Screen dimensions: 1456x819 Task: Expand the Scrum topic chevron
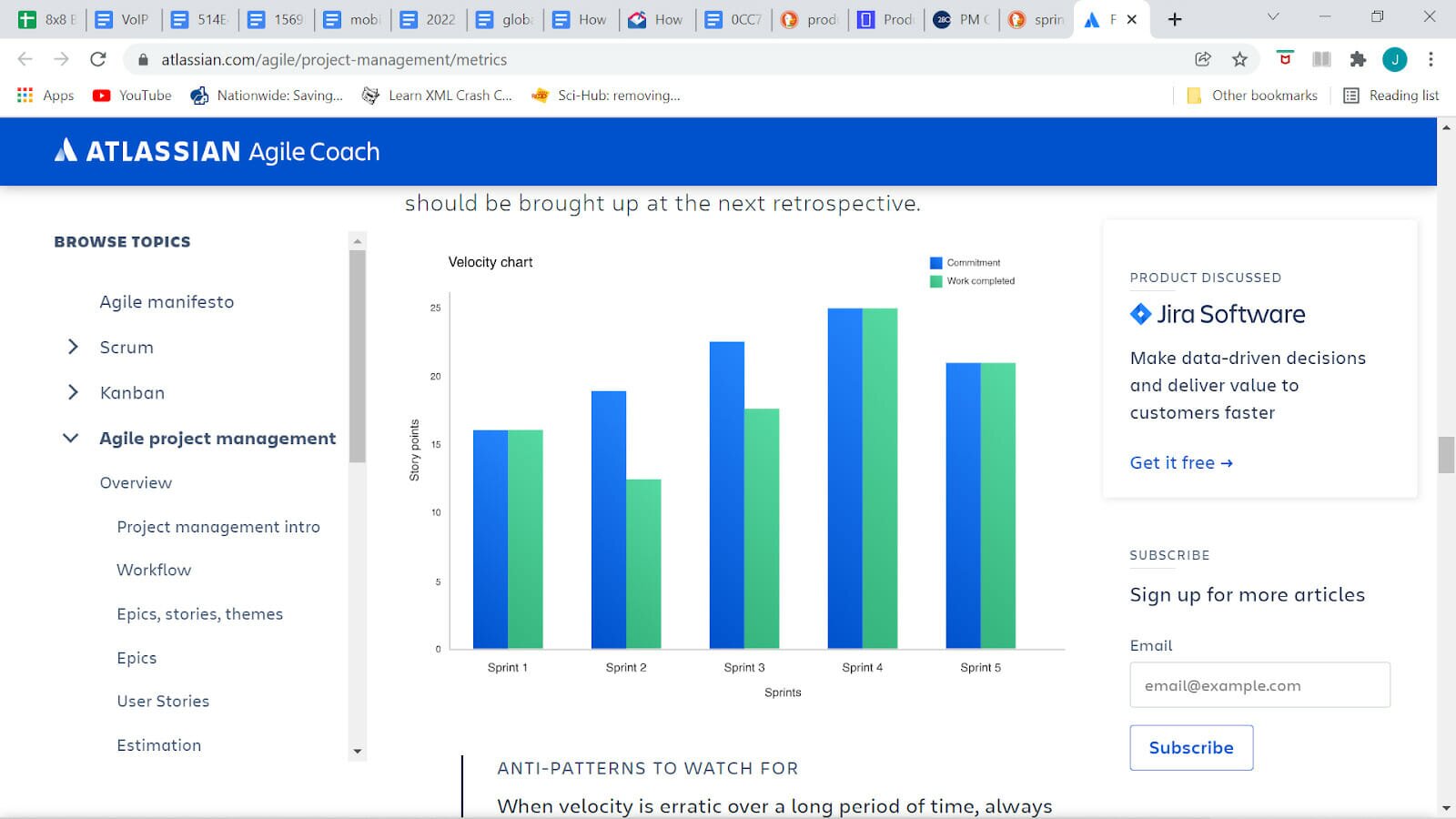[x=73, y=347]
